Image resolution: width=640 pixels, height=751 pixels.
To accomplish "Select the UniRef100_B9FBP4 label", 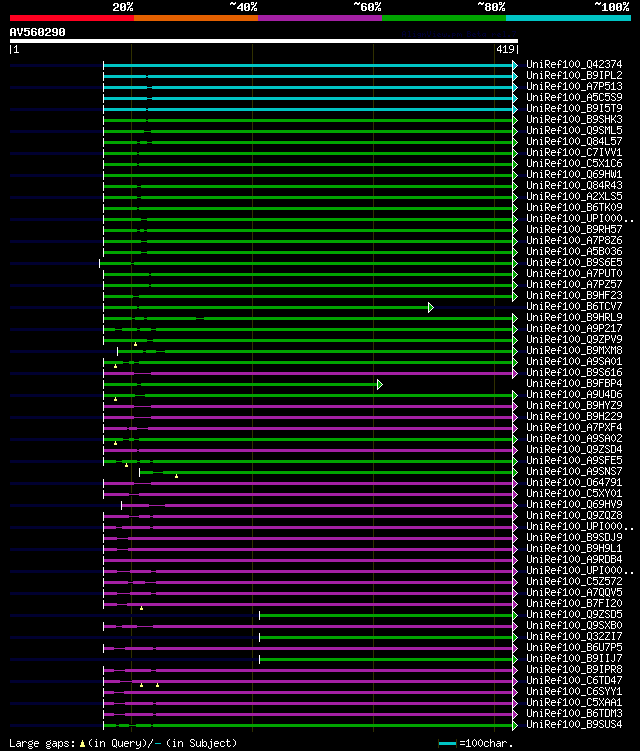I will coord(574,384).
